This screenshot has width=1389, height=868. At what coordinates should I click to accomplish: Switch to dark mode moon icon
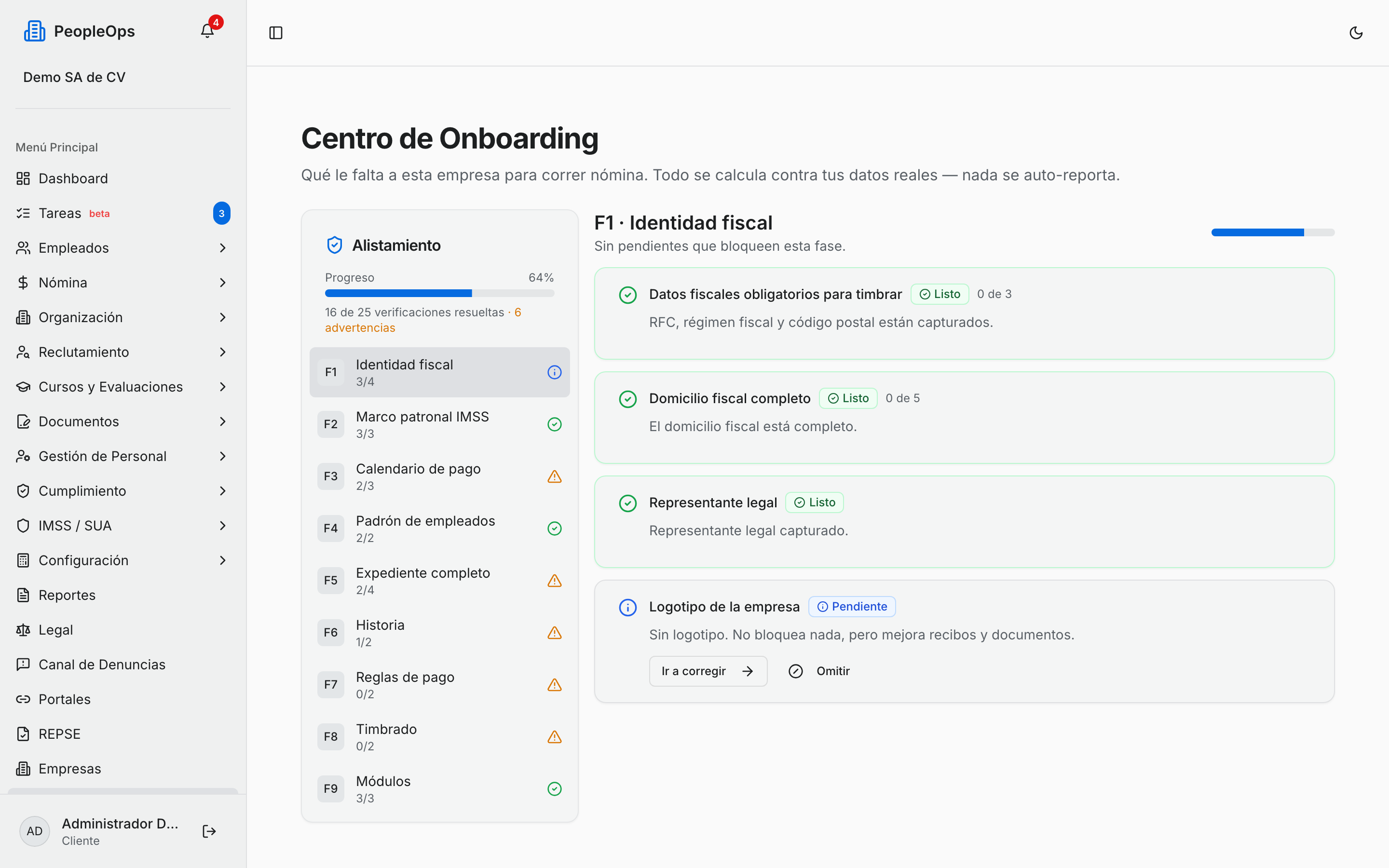point(1356,33)
